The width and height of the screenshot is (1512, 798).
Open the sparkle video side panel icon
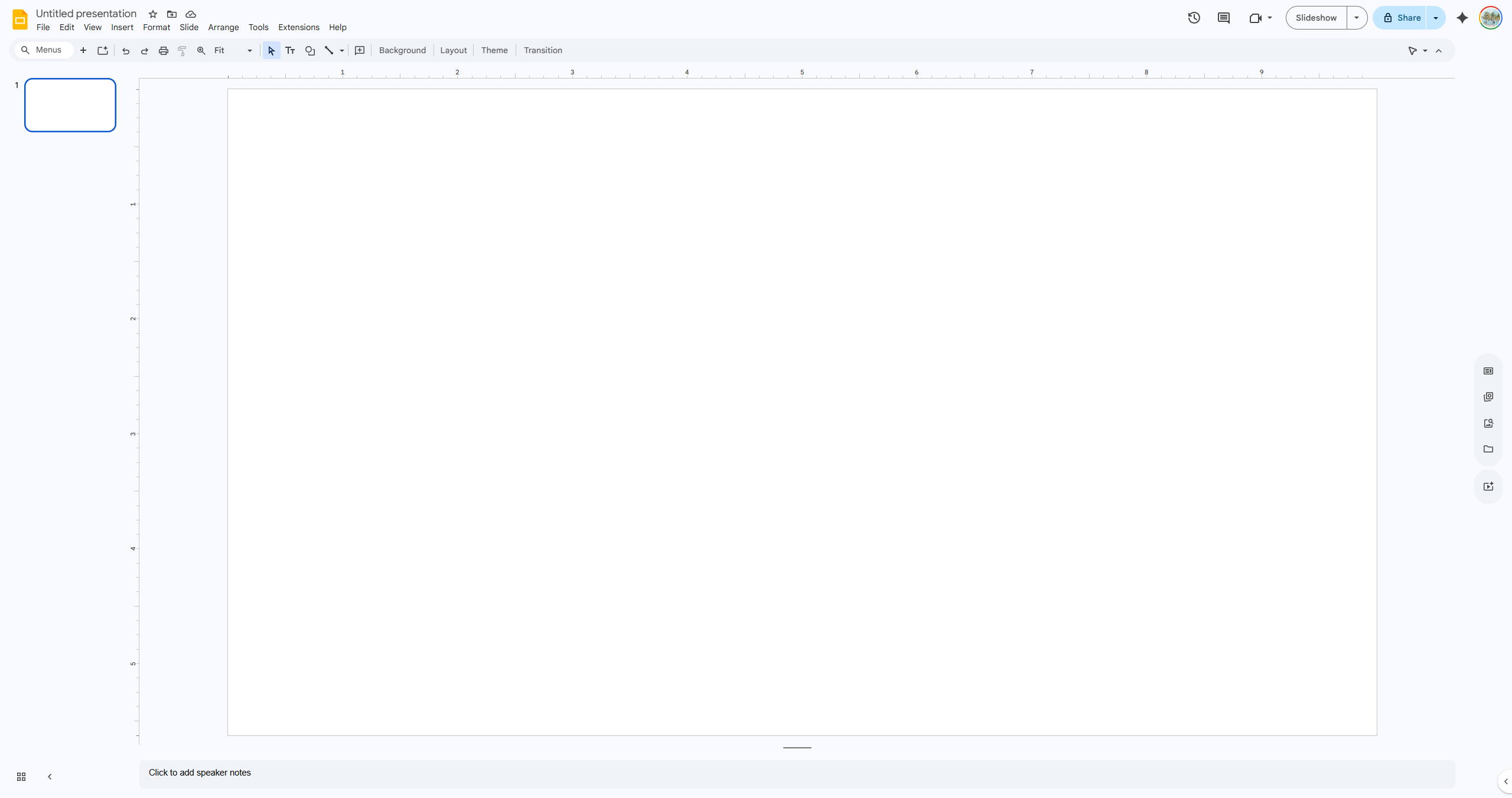[1488, 487]
